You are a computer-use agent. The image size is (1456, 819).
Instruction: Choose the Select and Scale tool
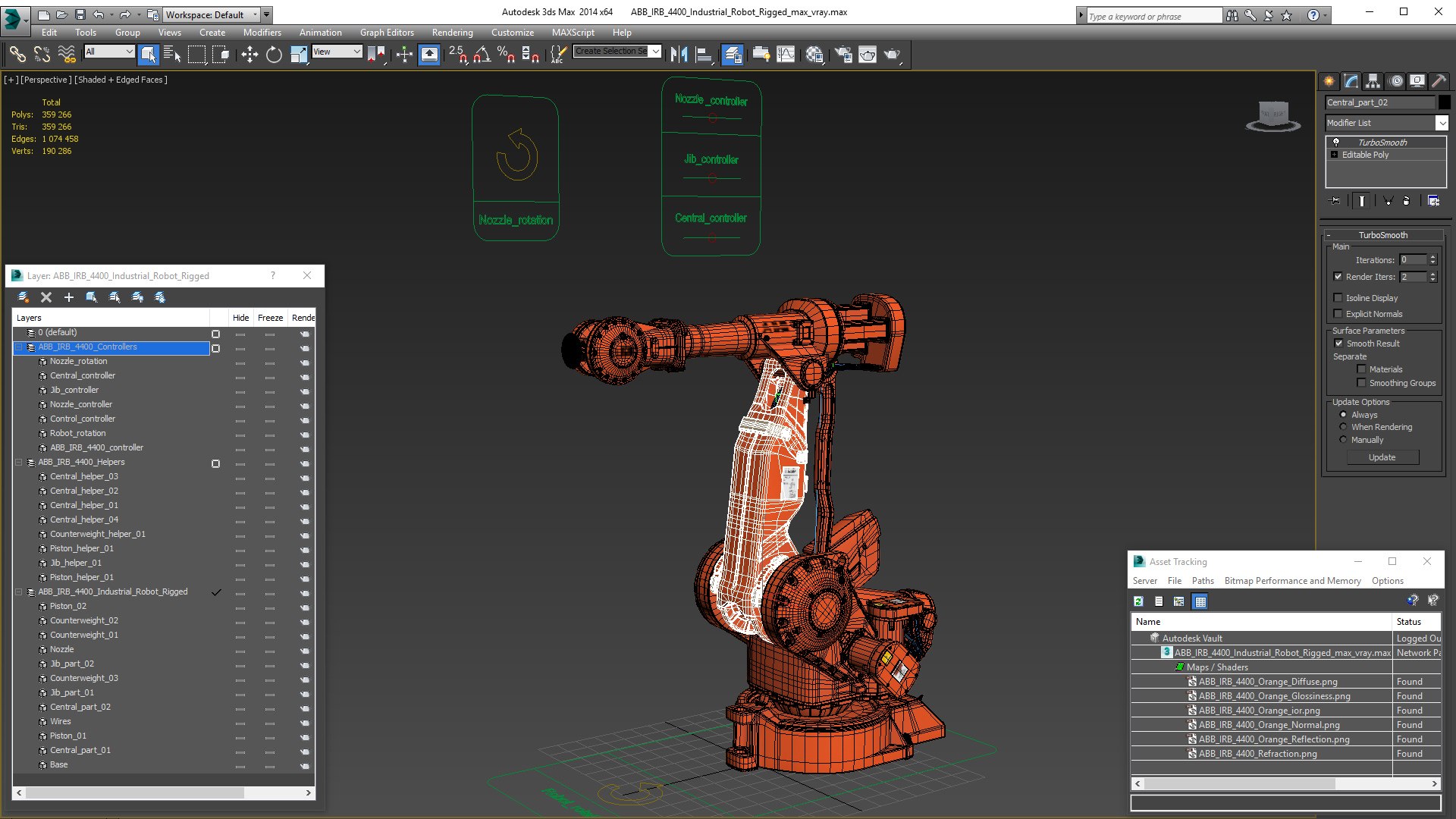tap(299, 54)
